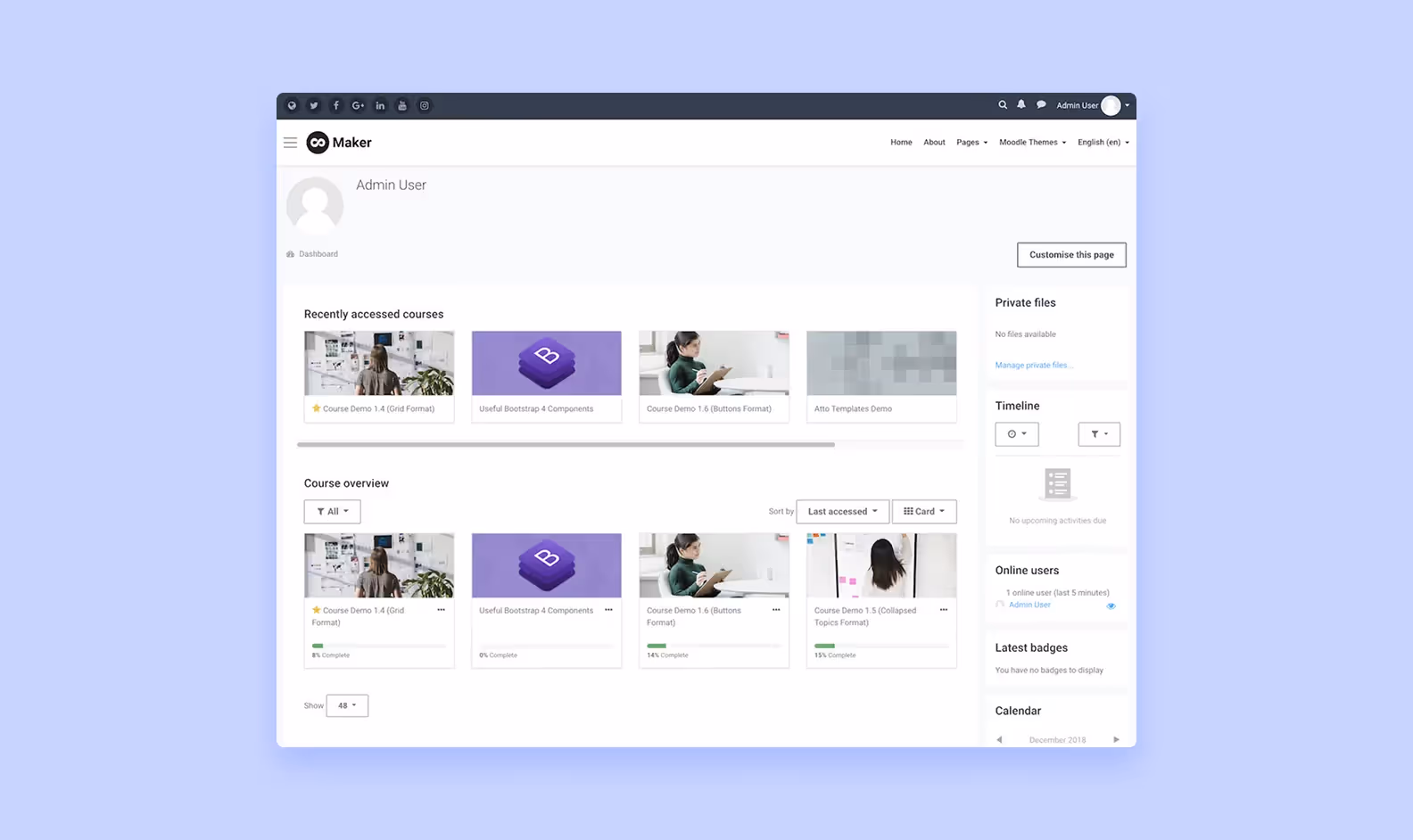Click the Dashboard breadcrumb icon
1413x840 pixels.
pyautogui.click(x=290, y=254)
